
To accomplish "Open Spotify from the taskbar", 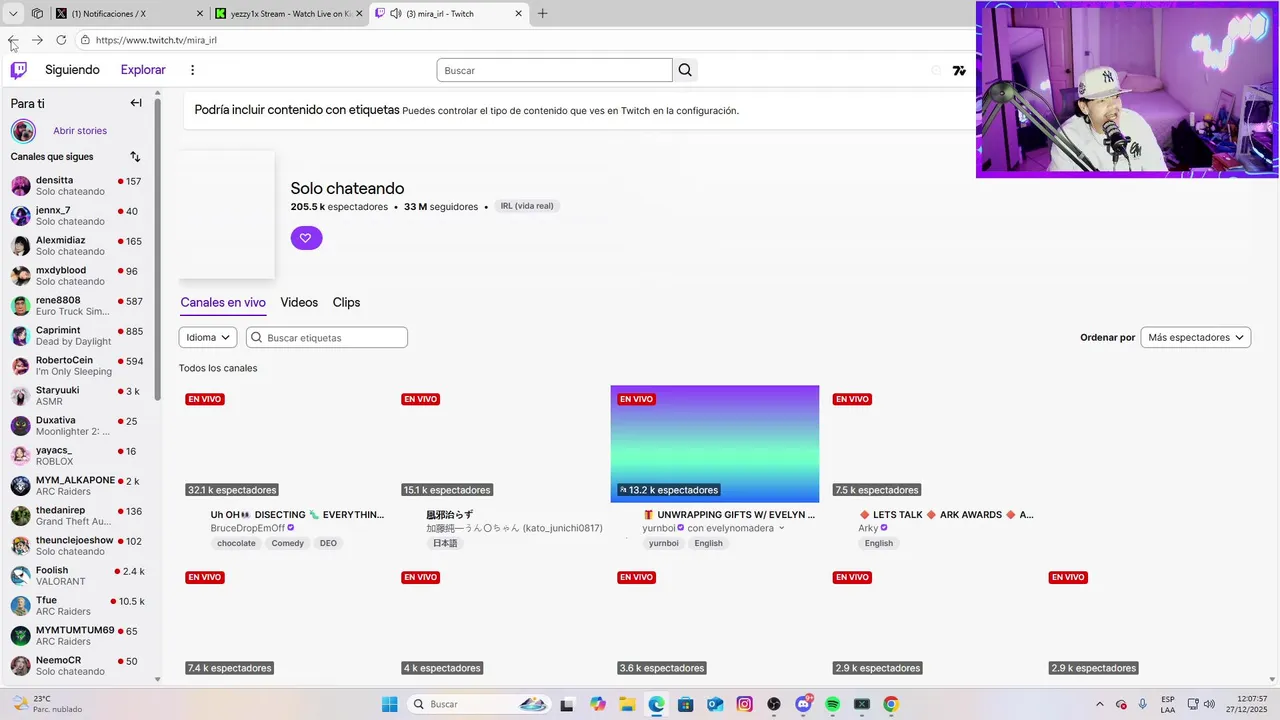I will point(833,704).
